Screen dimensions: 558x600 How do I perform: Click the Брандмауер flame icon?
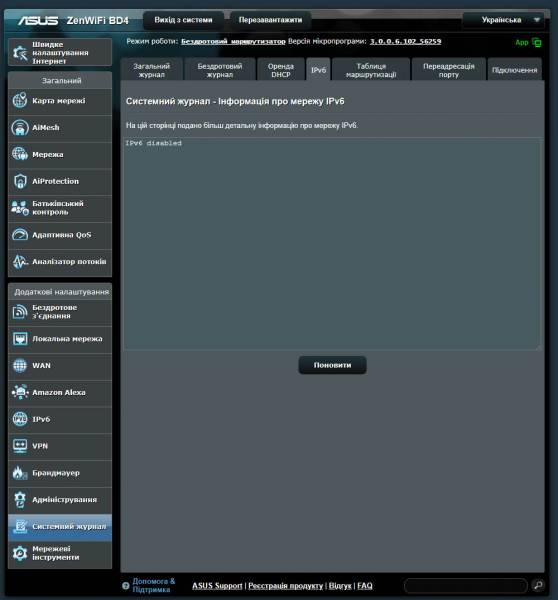pyautogui.click(x=20, y=473)
